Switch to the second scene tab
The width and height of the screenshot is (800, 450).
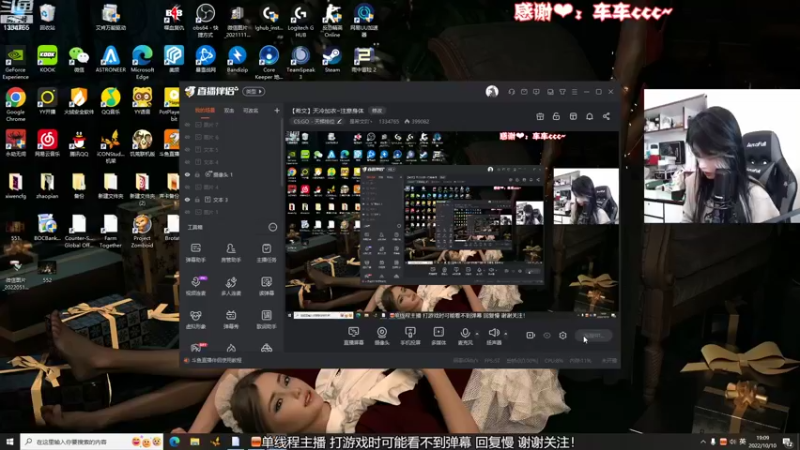tap(229, 110)
